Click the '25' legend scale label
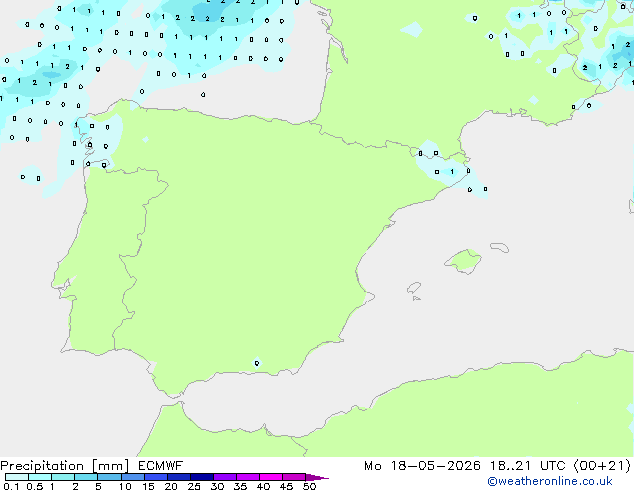634x490 pixels. coord(194,486)
